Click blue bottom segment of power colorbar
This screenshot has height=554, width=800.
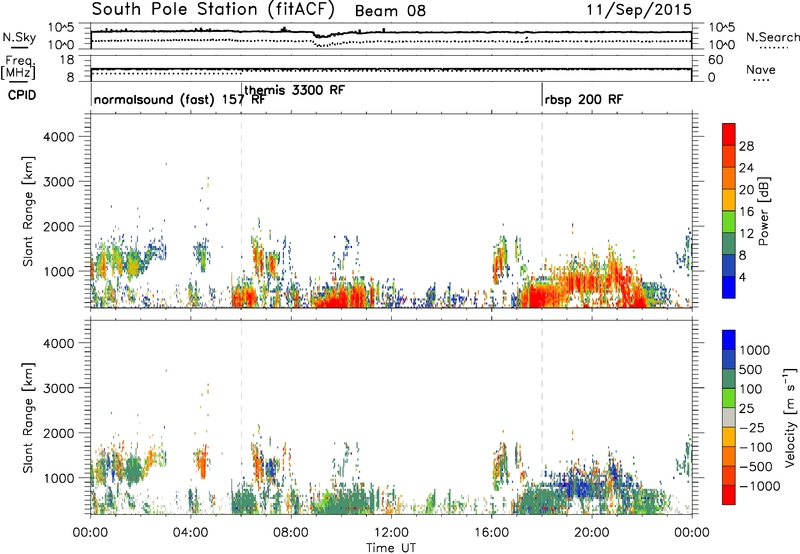(x=729, y=287)
